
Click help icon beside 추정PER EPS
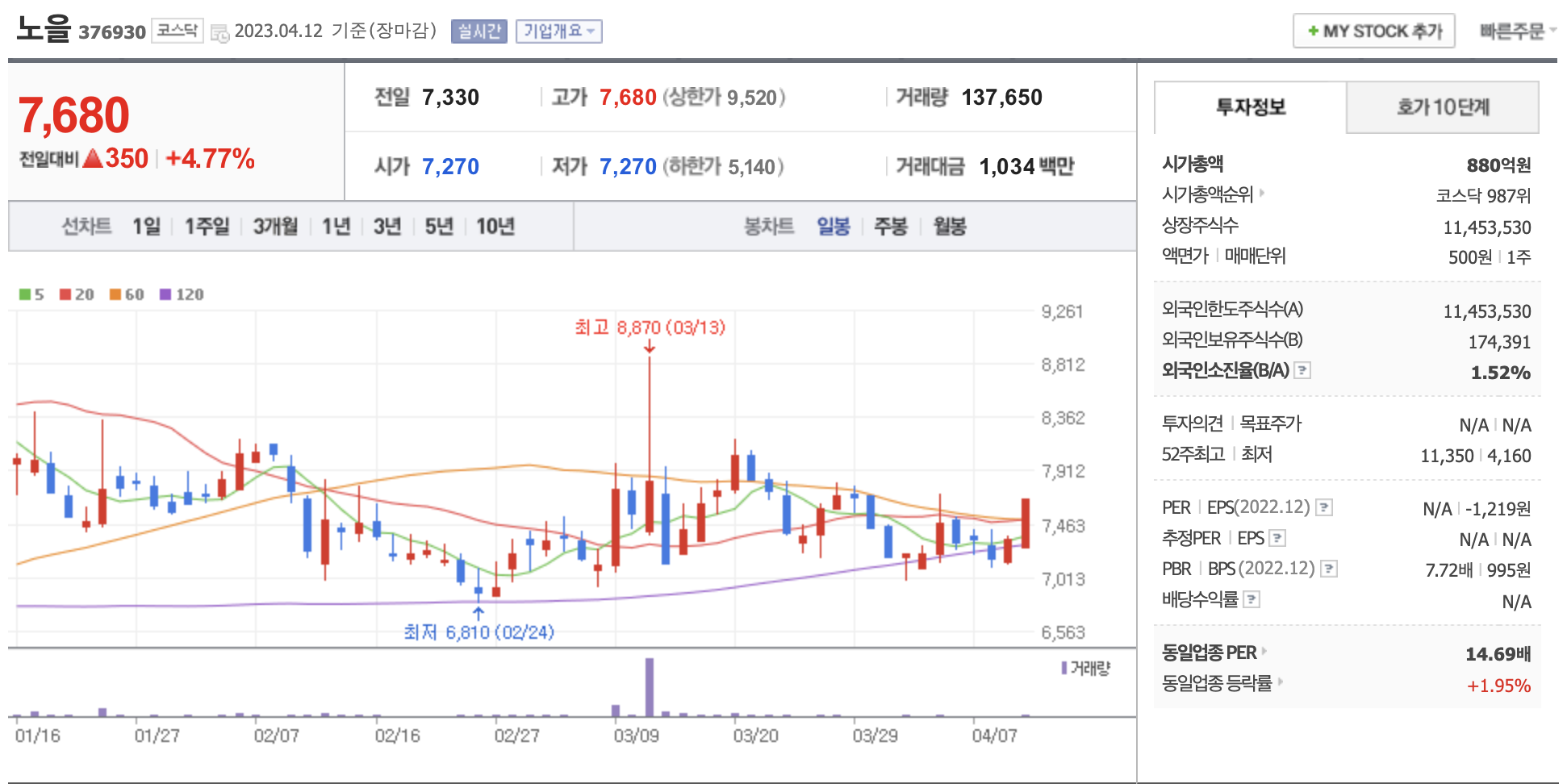(1277, 538)
